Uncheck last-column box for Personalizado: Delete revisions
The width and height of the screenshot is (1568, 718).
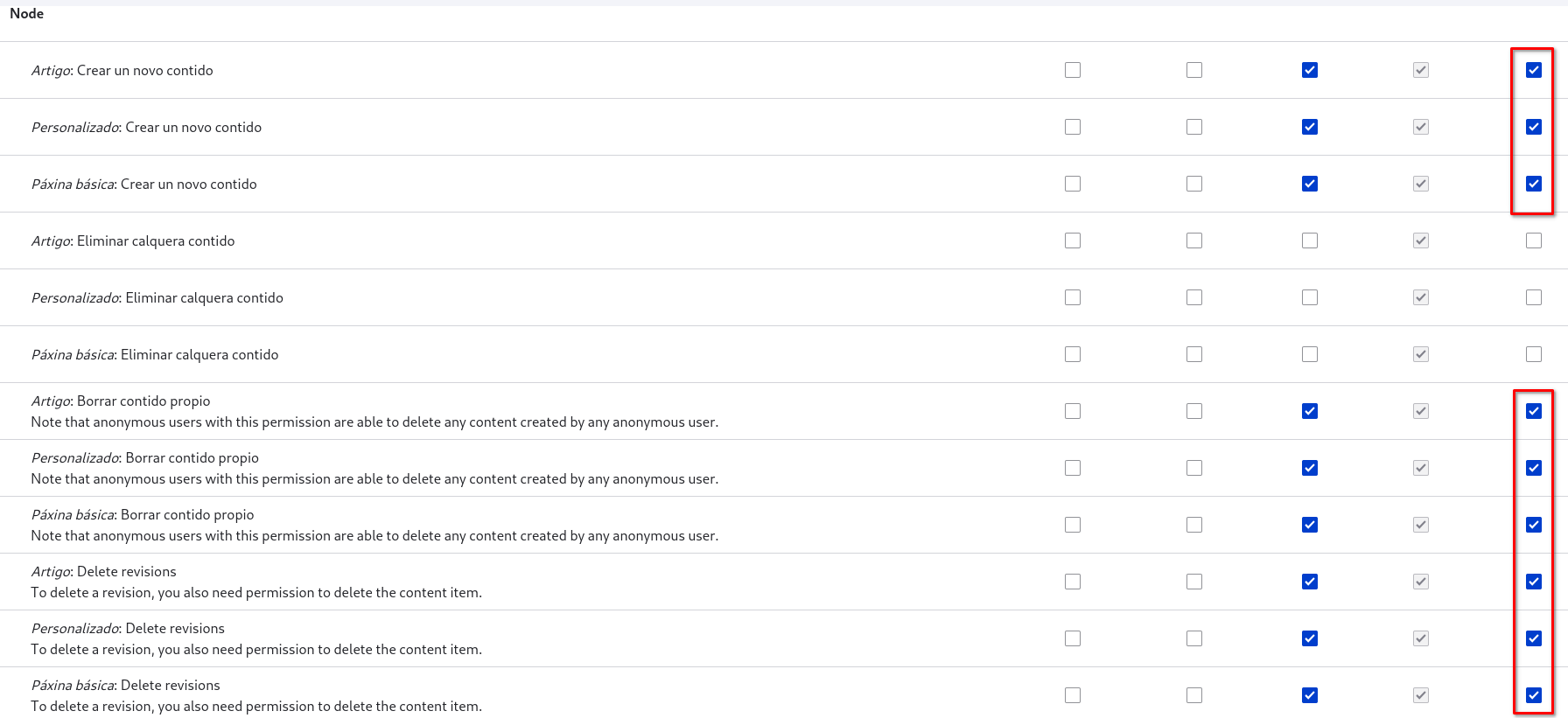coord(1533,638)
